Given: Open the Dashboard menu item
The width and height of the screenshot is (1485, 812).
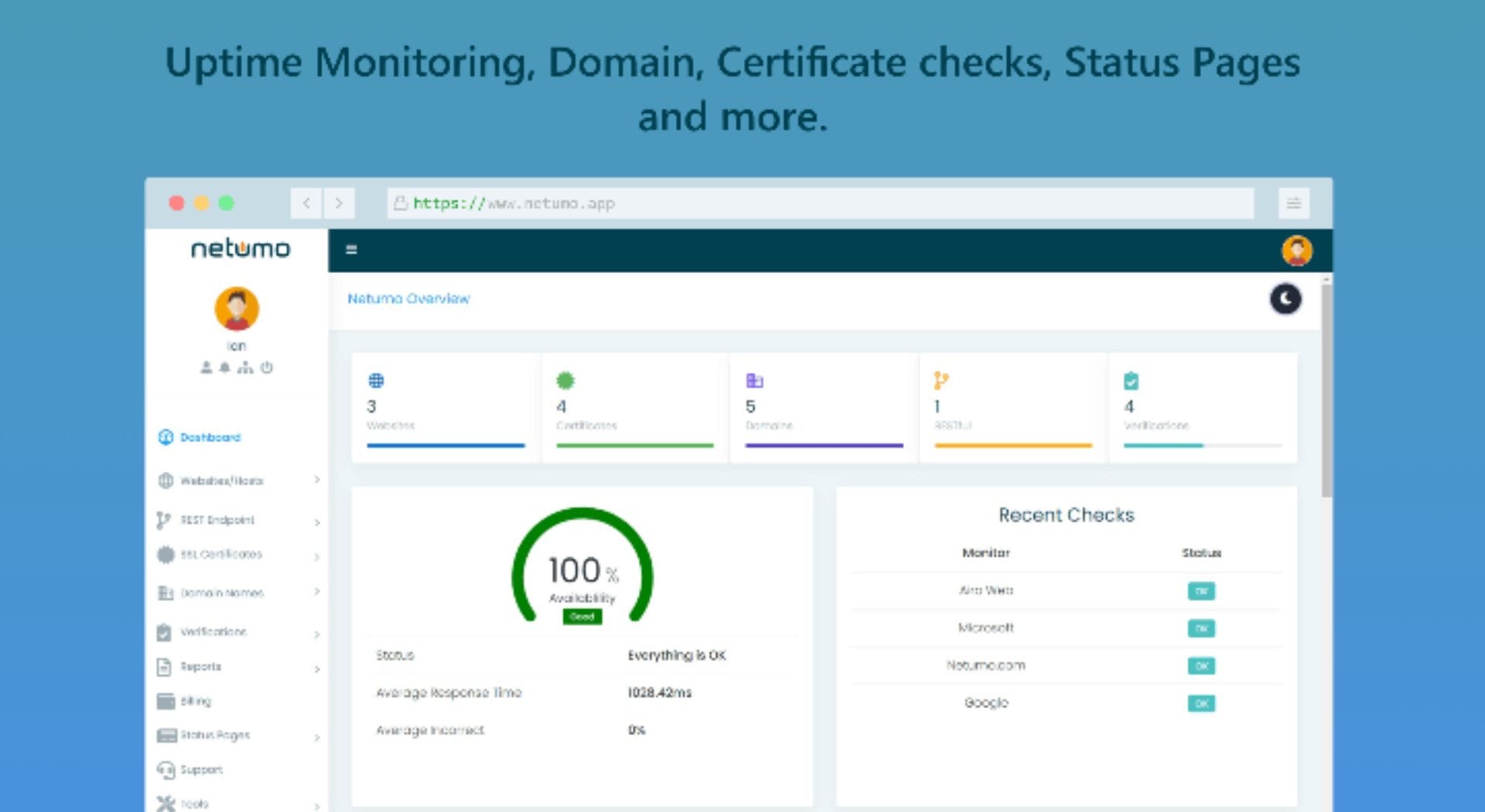Looking at the screenshot, I should pyautogui.click(x=210, y=437).
